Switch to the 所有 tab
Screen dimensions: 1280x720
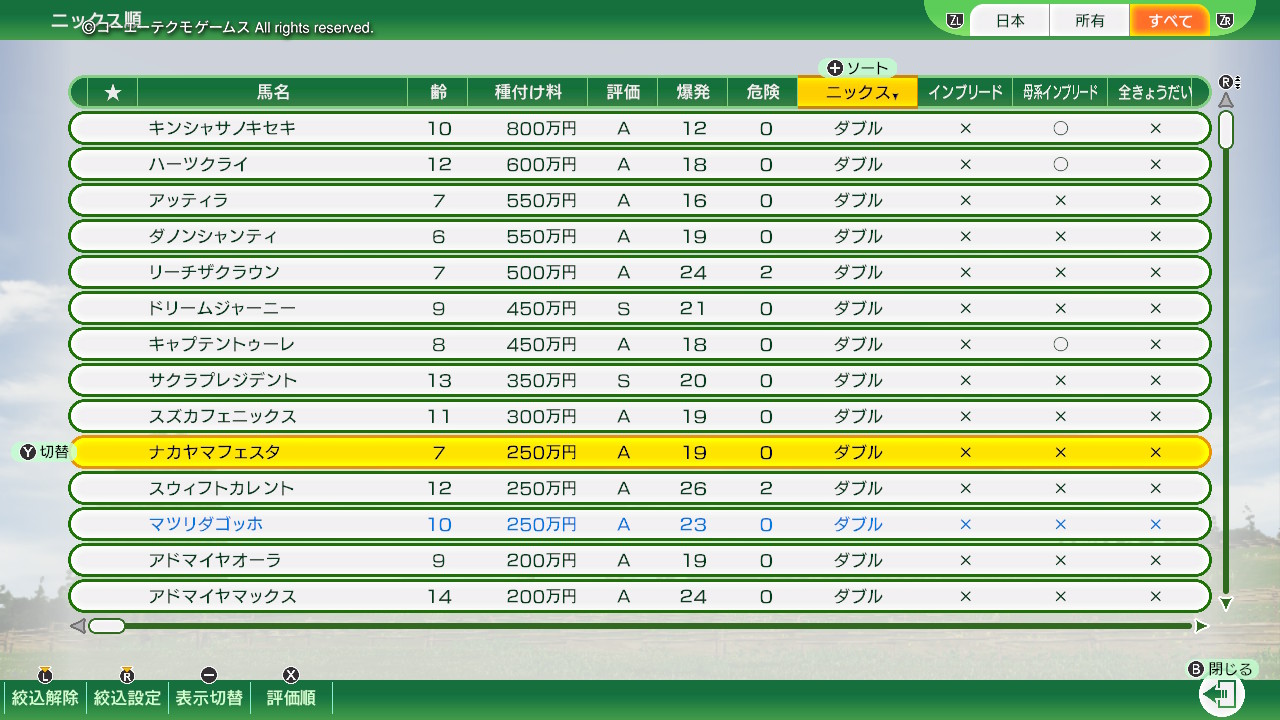pyautogui.click(x=1090, y=20)
